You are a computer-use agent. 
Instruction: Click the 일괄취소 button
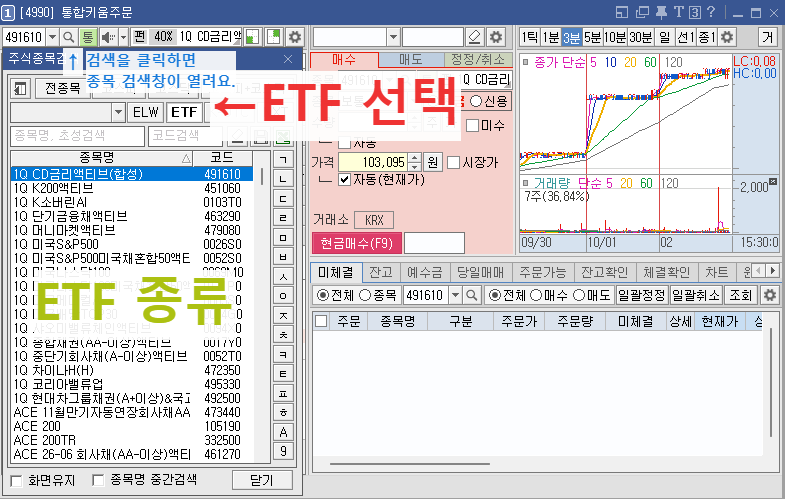click(x=695, y=295)
